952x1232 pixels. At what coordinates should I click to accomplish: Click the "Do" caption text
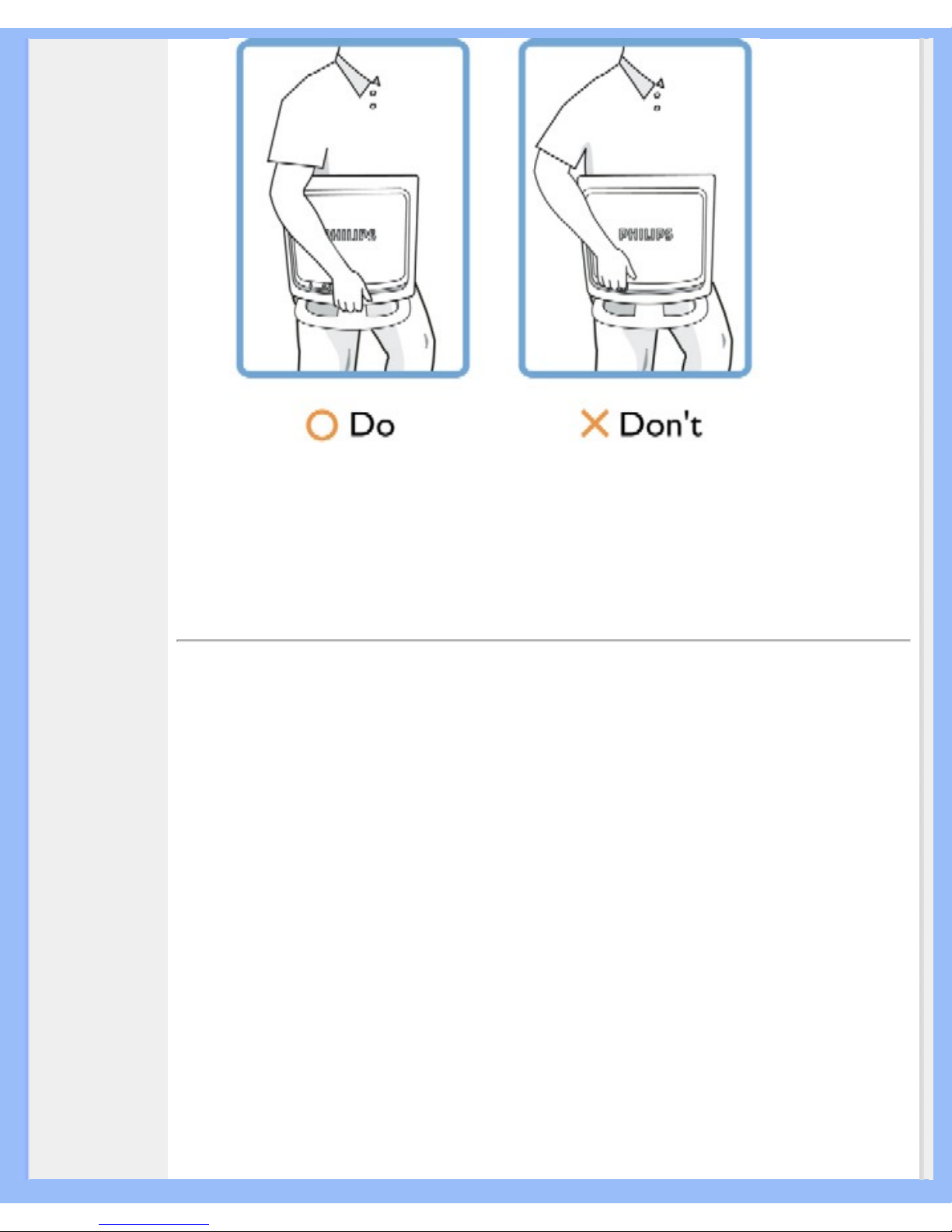(371, 425)
